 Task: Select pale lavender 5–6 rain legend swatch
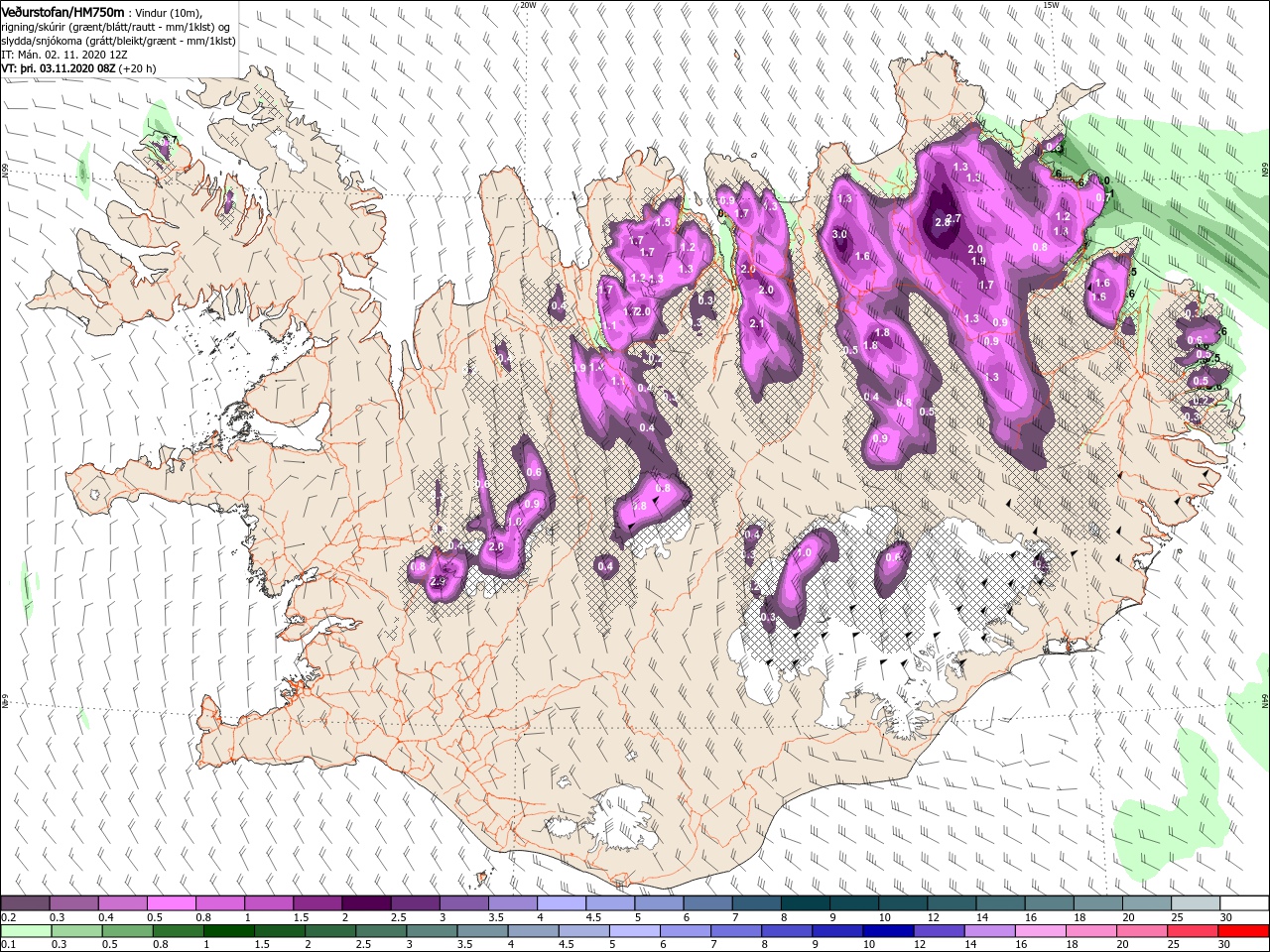(635, 931)
